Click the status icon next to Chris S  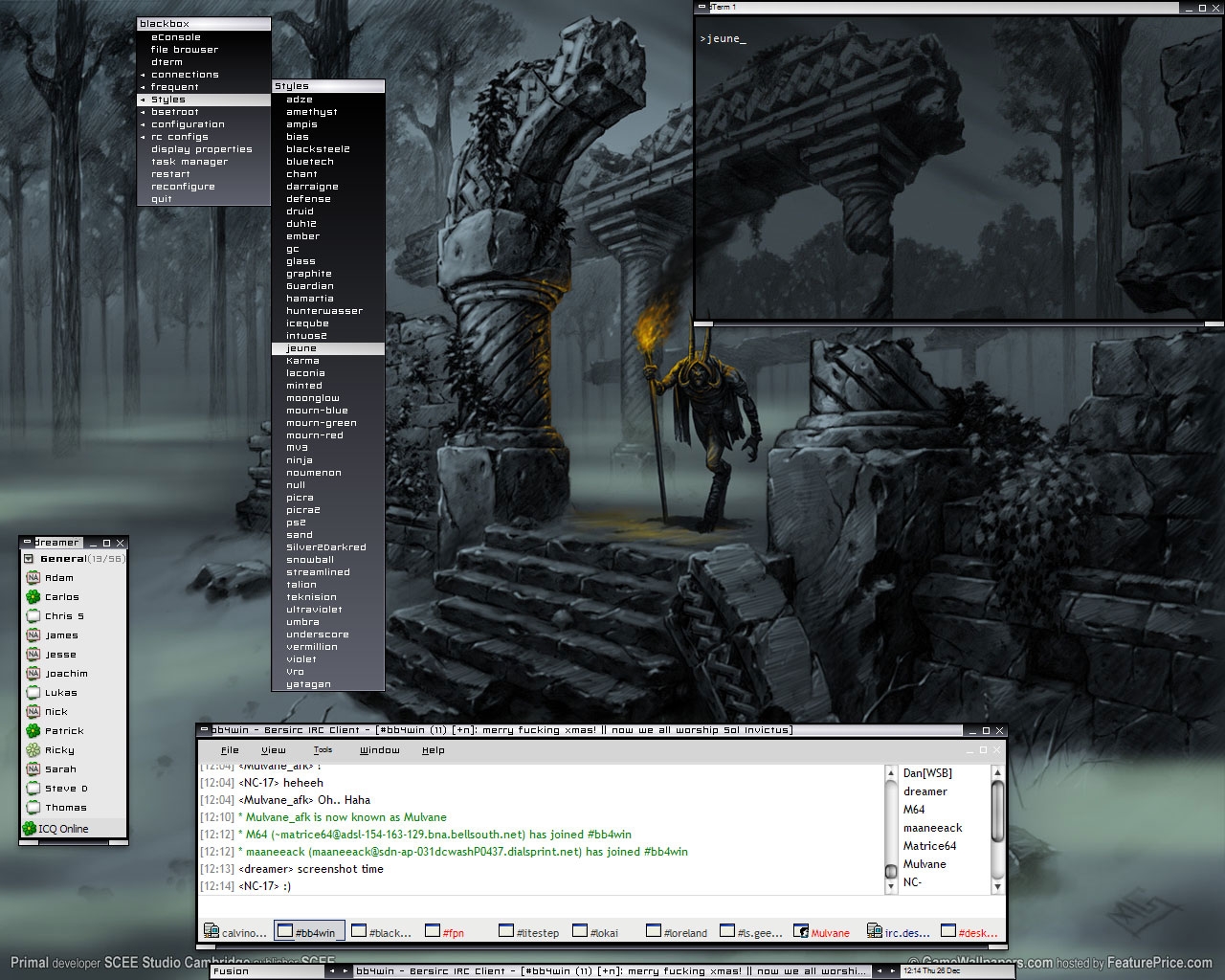pos(33,616)
